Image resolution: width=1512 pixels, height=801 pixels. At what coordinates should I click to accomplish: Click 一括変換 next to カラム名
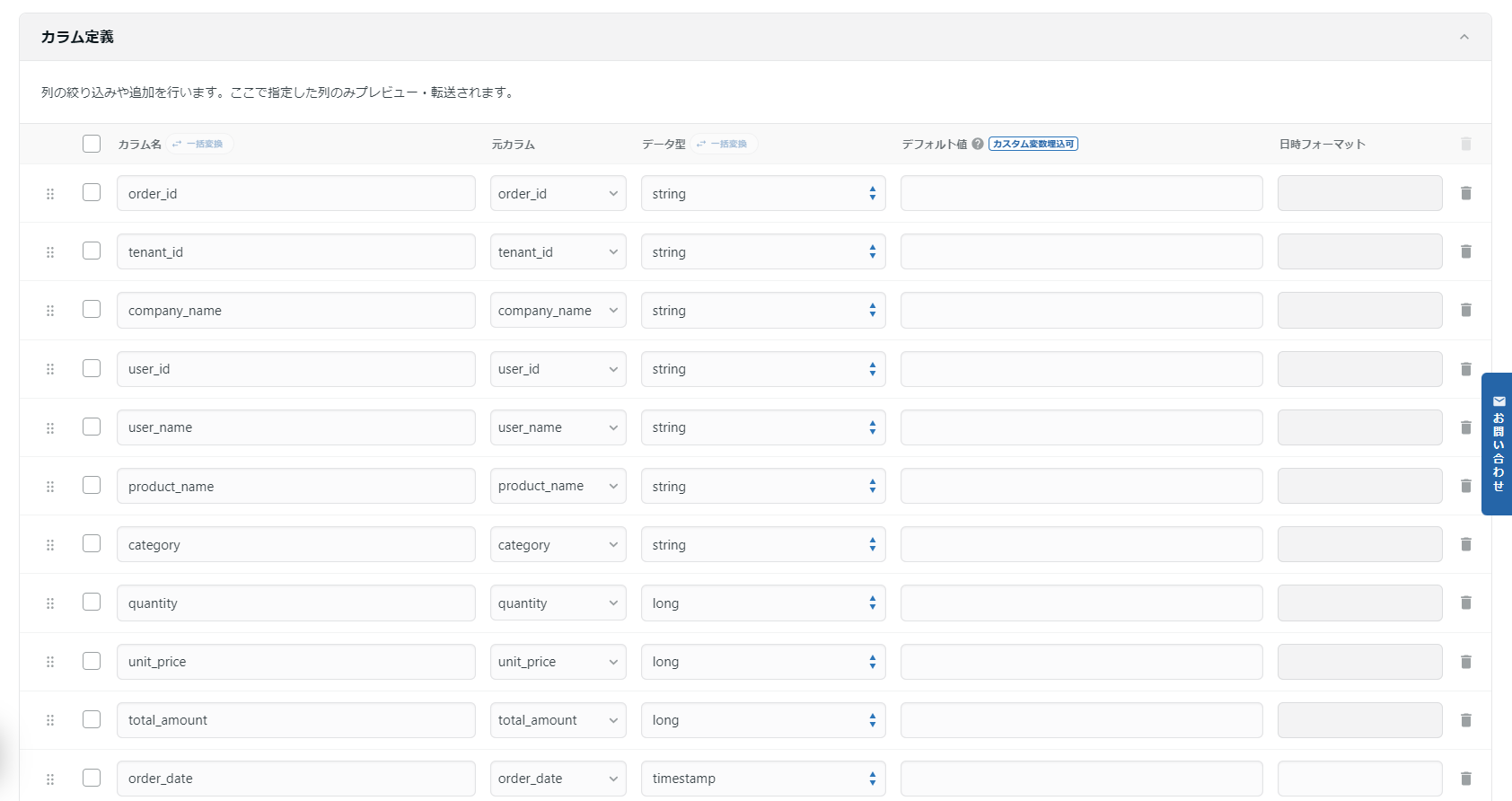200,144
